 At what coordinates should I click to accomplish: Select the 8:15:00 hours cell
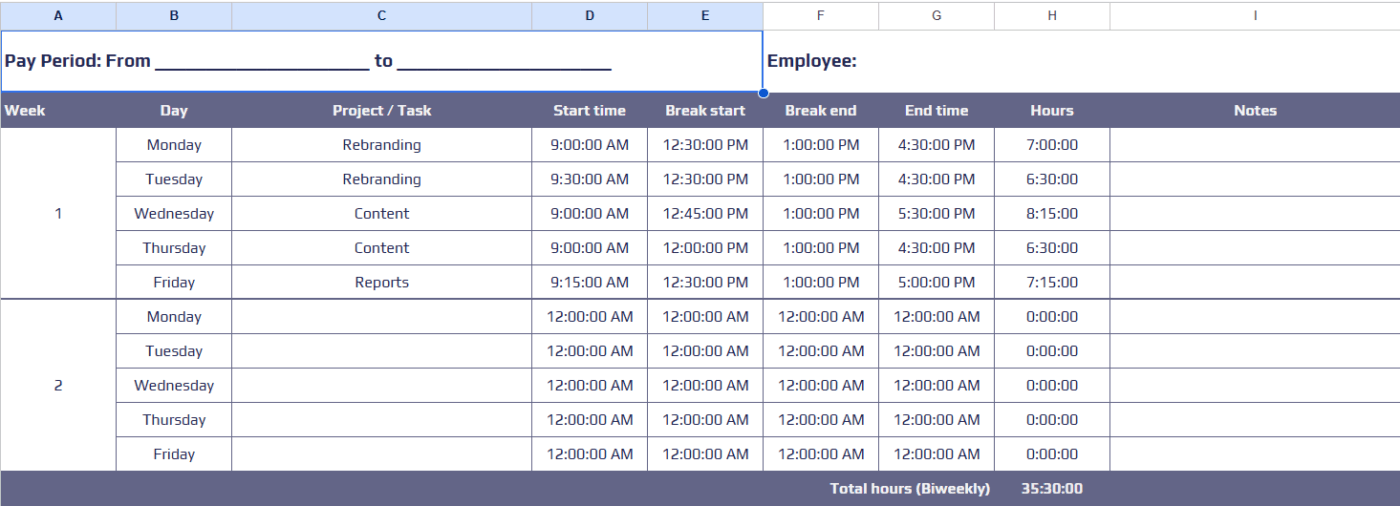1052,214
